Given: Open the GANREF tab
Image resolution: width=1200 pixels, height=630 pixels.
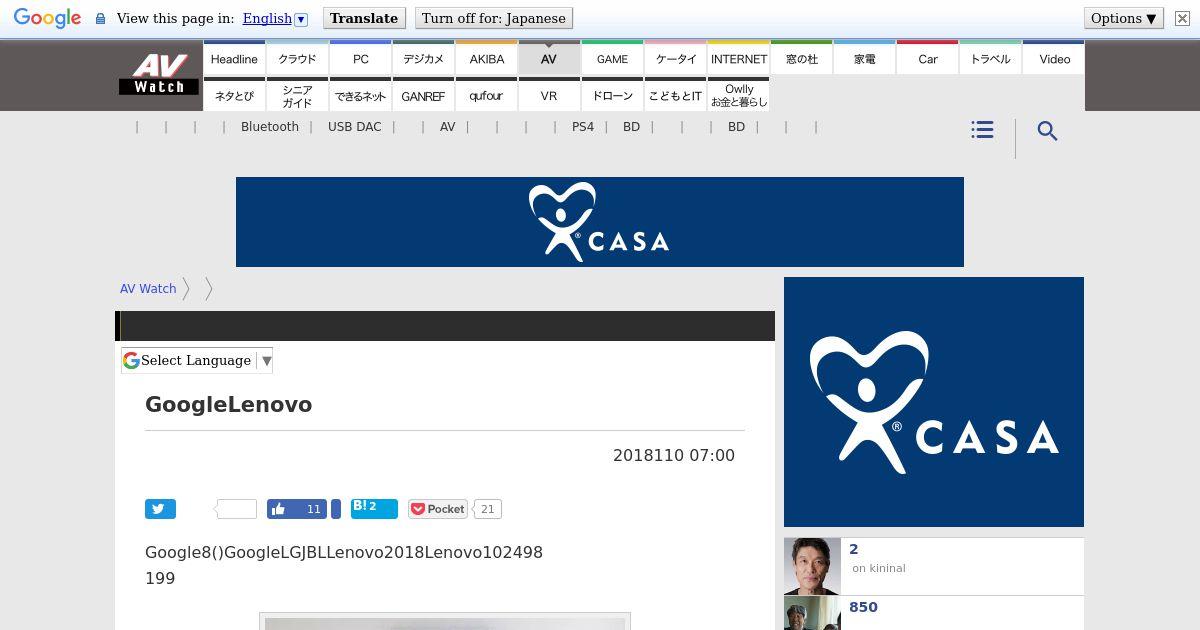Looking at the screenshot, I should (423, 95).
